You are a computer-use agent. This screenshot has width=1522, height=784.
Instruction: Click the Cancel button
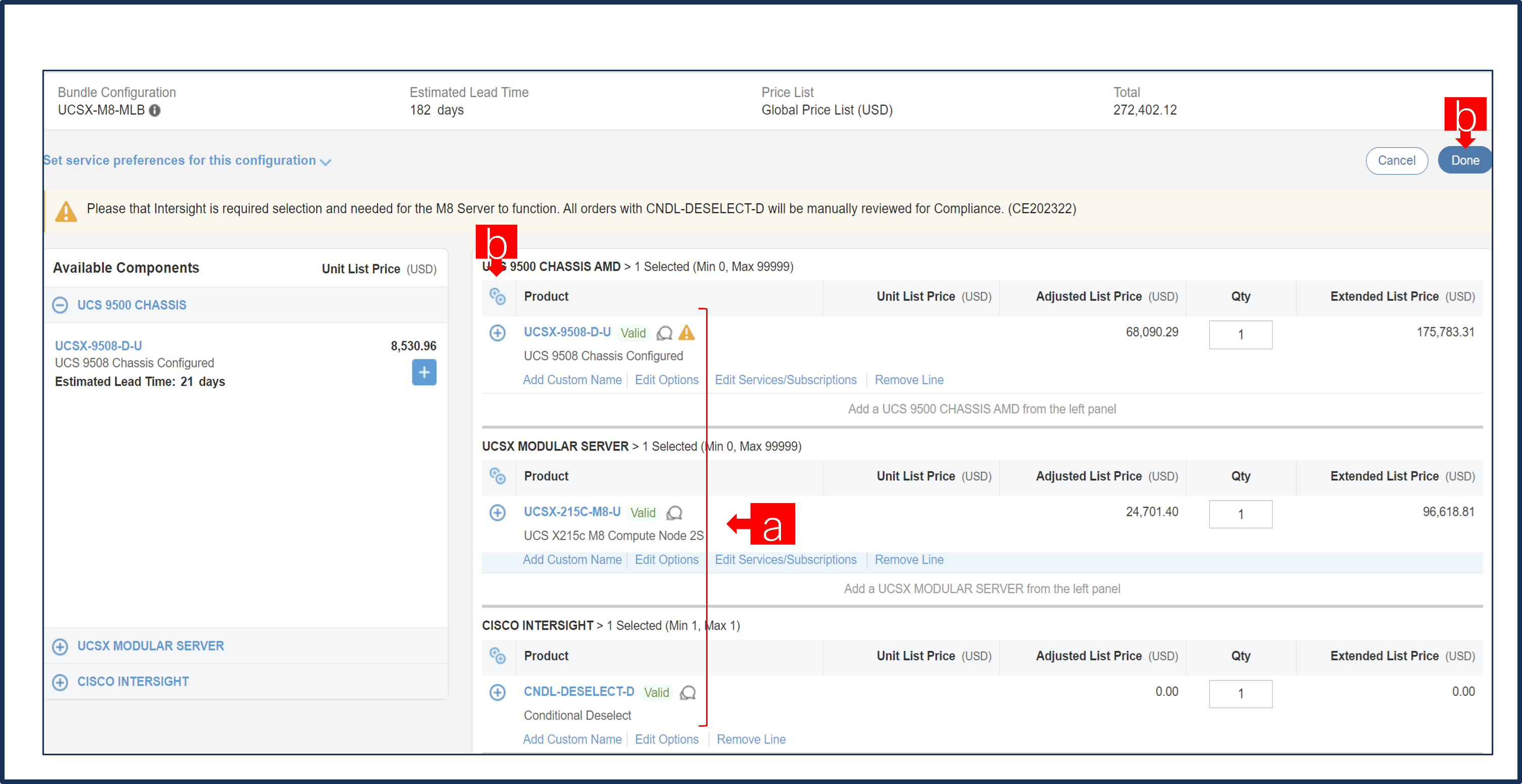(x=1396, y=161)
